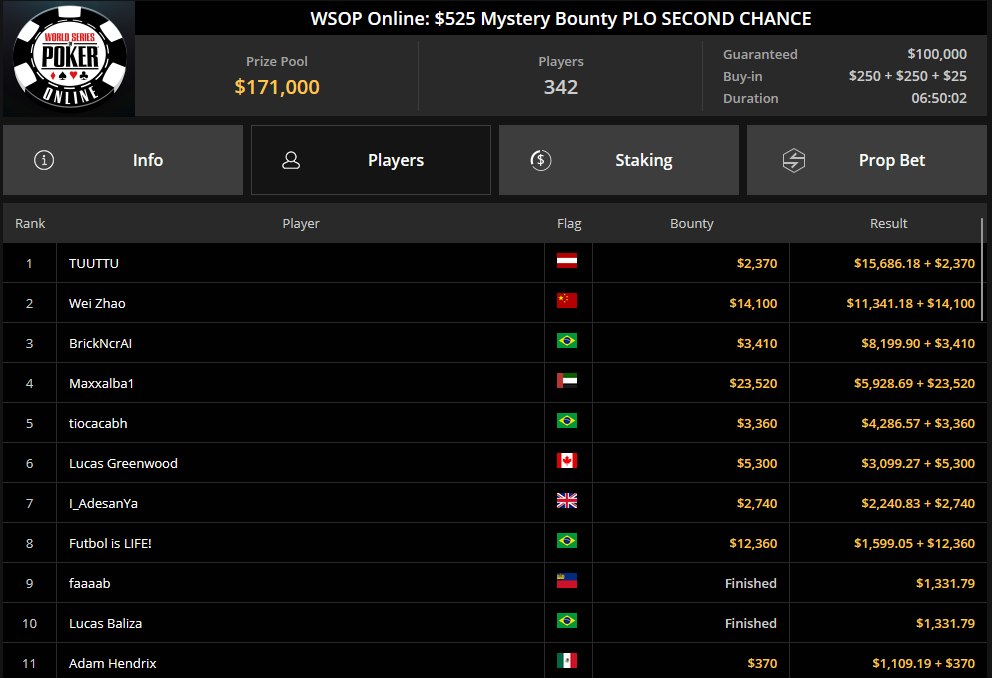Click the China flag beside Wei Zhao
This screenshot has height=678, width=992.
[x=567, y=300]
